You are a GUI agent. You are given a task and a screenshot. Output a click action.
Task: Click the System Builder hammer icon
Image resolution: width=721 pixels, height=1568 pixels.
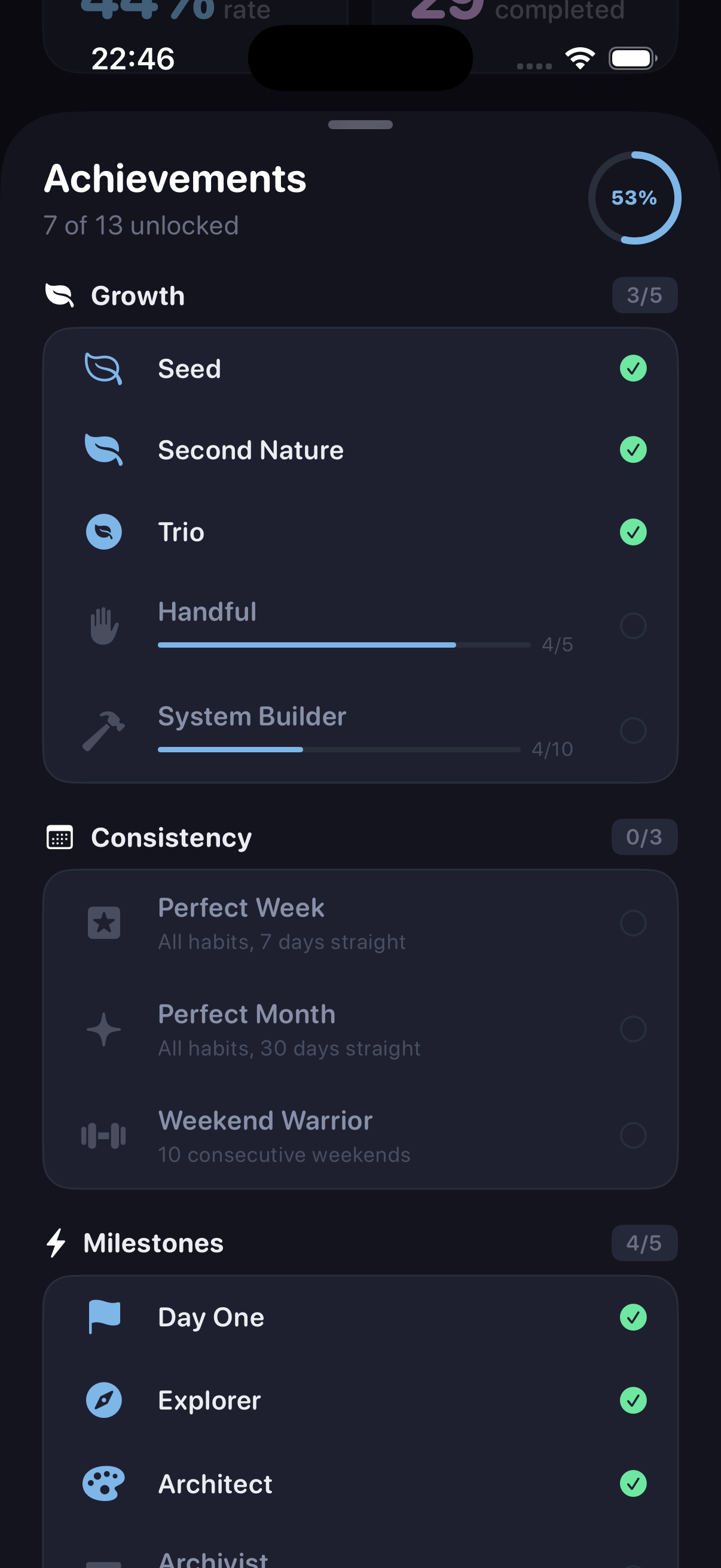103,730
